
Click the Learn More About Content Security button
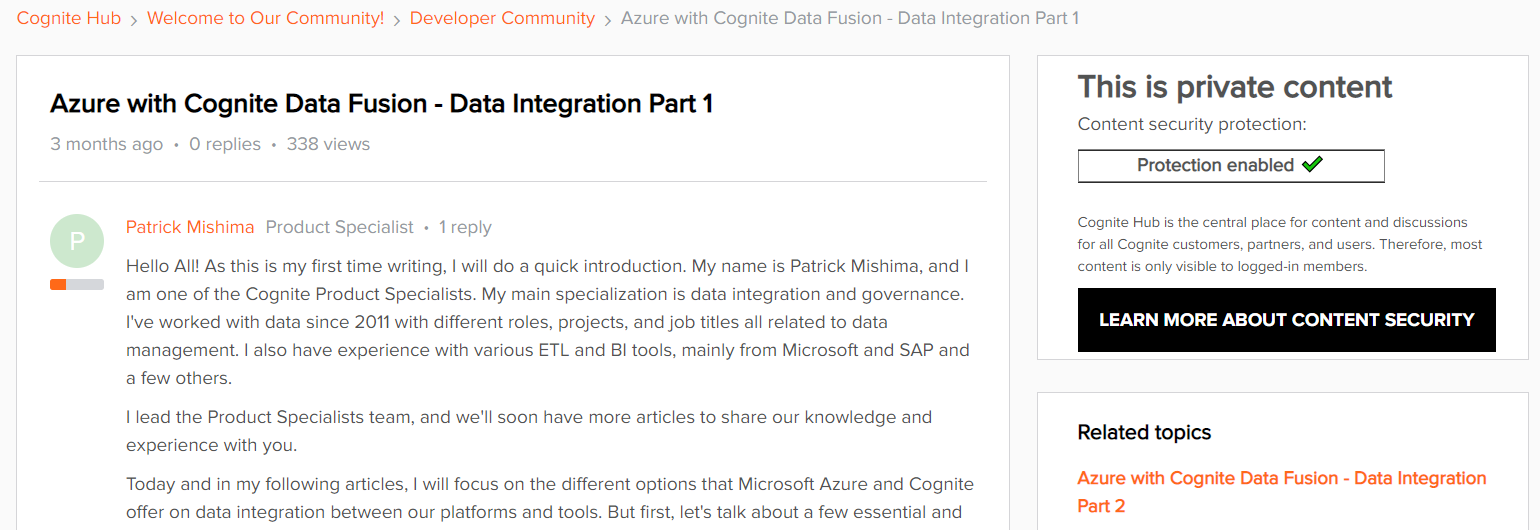[1286, 320]
